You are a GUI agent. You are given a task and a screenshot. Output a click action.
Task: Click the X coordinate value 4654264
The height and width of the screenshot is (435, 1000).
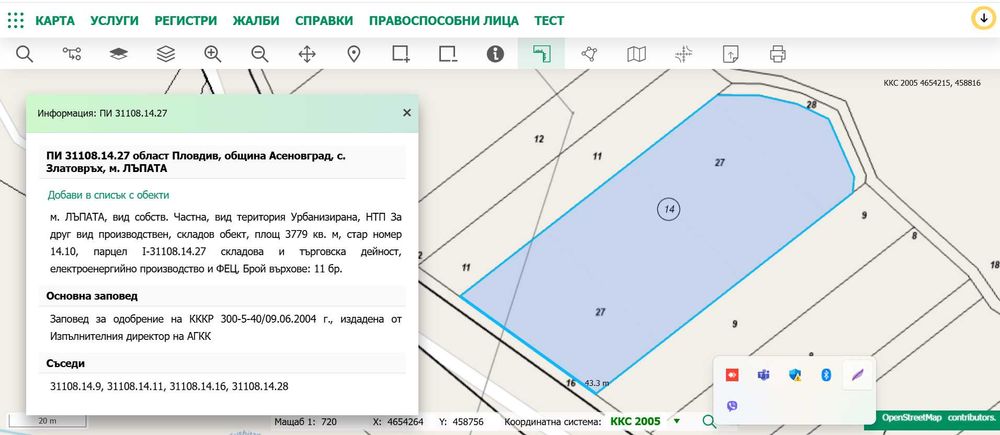(405, 422)
